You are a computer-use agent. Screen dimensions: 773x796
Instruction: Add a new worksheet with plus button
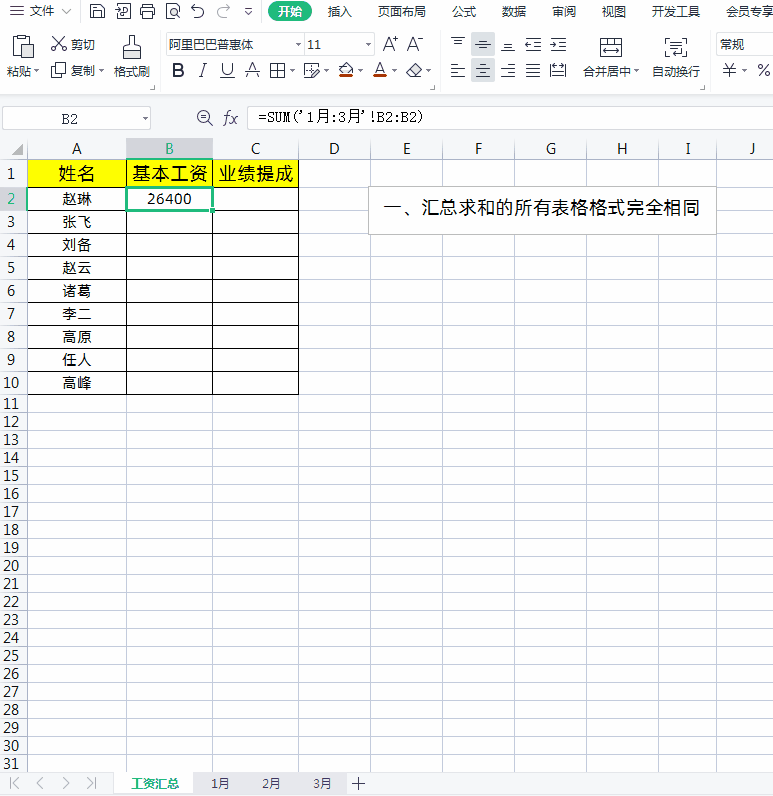[358, 783]
